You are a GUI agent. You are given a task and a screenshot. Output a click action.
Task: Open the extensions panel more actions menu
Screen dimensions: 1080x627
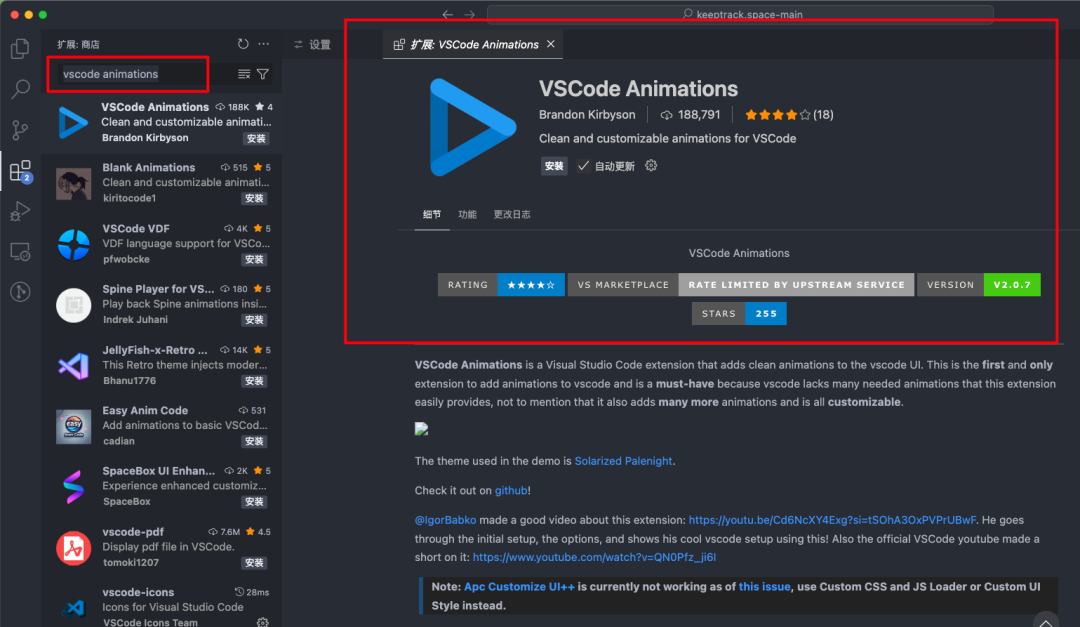tap(264, 44)
